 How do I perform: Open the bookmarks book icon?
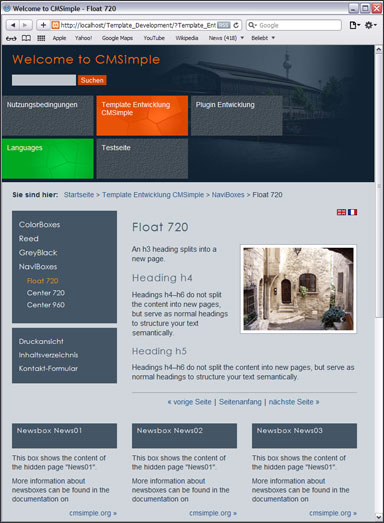(26, 38)
